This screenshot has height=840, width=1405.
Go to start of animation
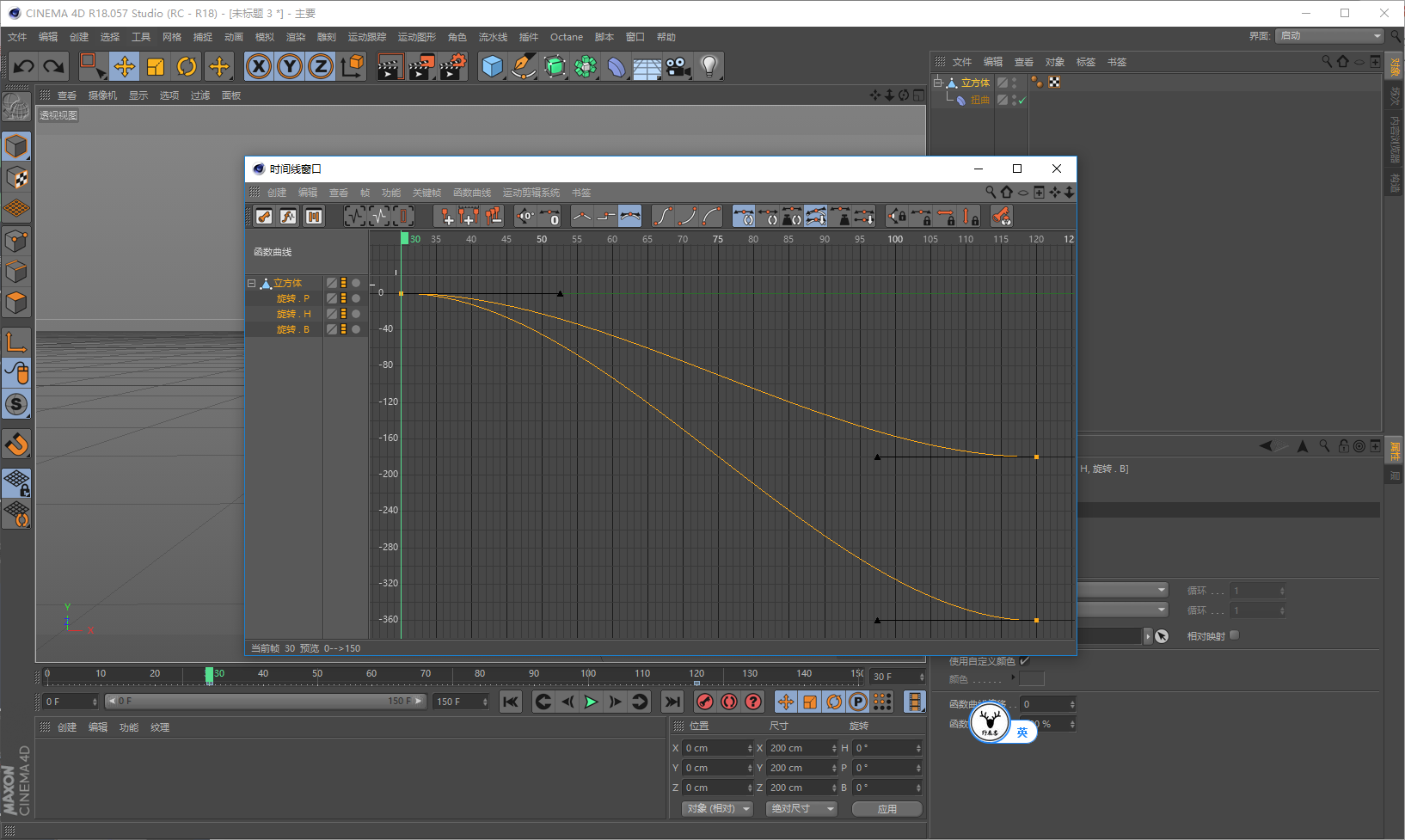[x=511, y=702]
